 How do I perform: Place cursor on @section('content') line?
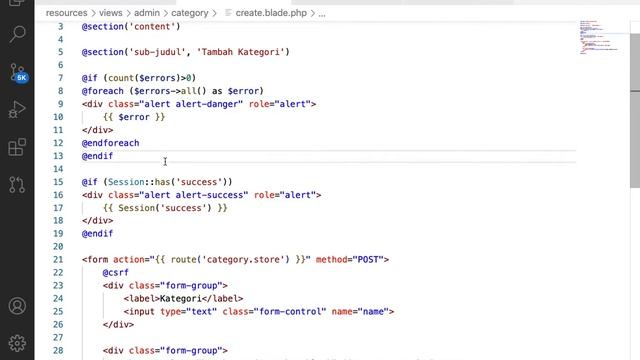point(131,27)
